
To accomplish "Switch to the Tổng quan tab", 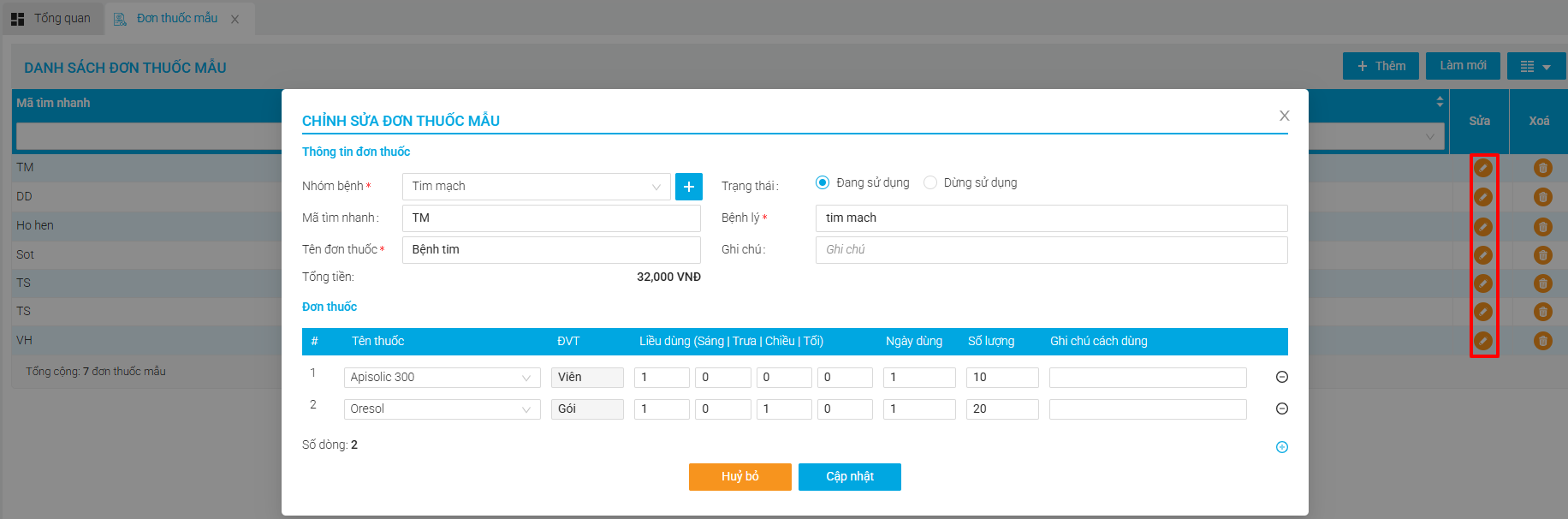I will click(51, 18).
